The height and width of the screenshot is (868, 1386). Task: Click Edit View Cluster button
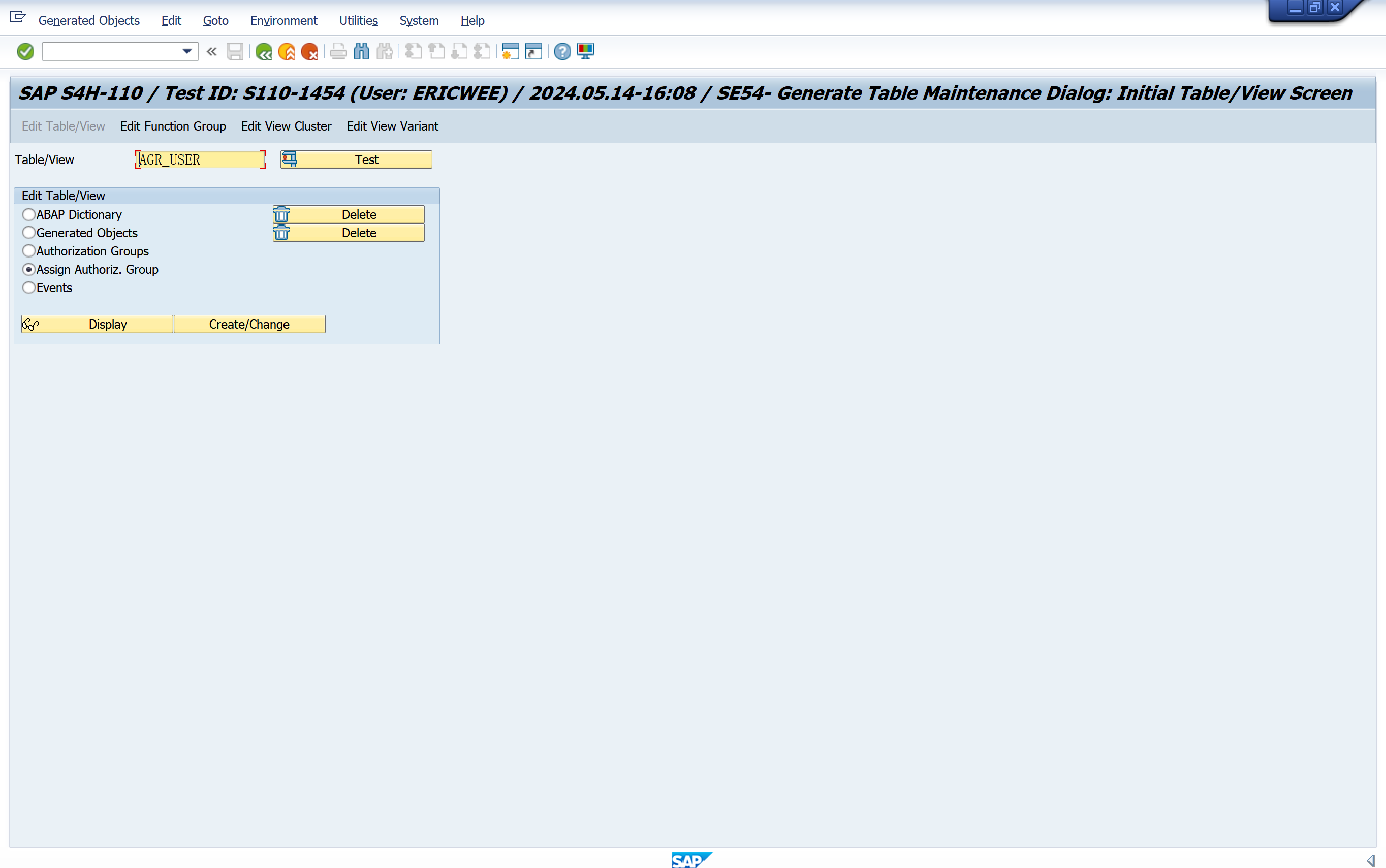[x=286, y=126]
